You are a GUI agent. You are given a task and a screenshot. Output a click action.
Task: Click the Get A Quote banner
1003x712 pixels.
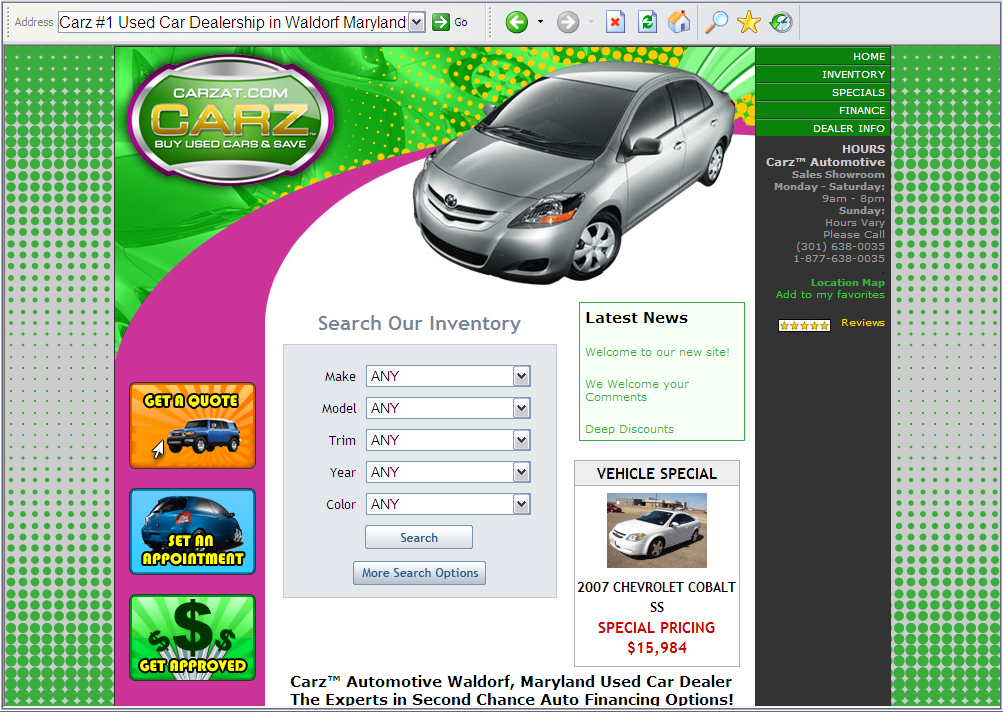tap(192, 425)
